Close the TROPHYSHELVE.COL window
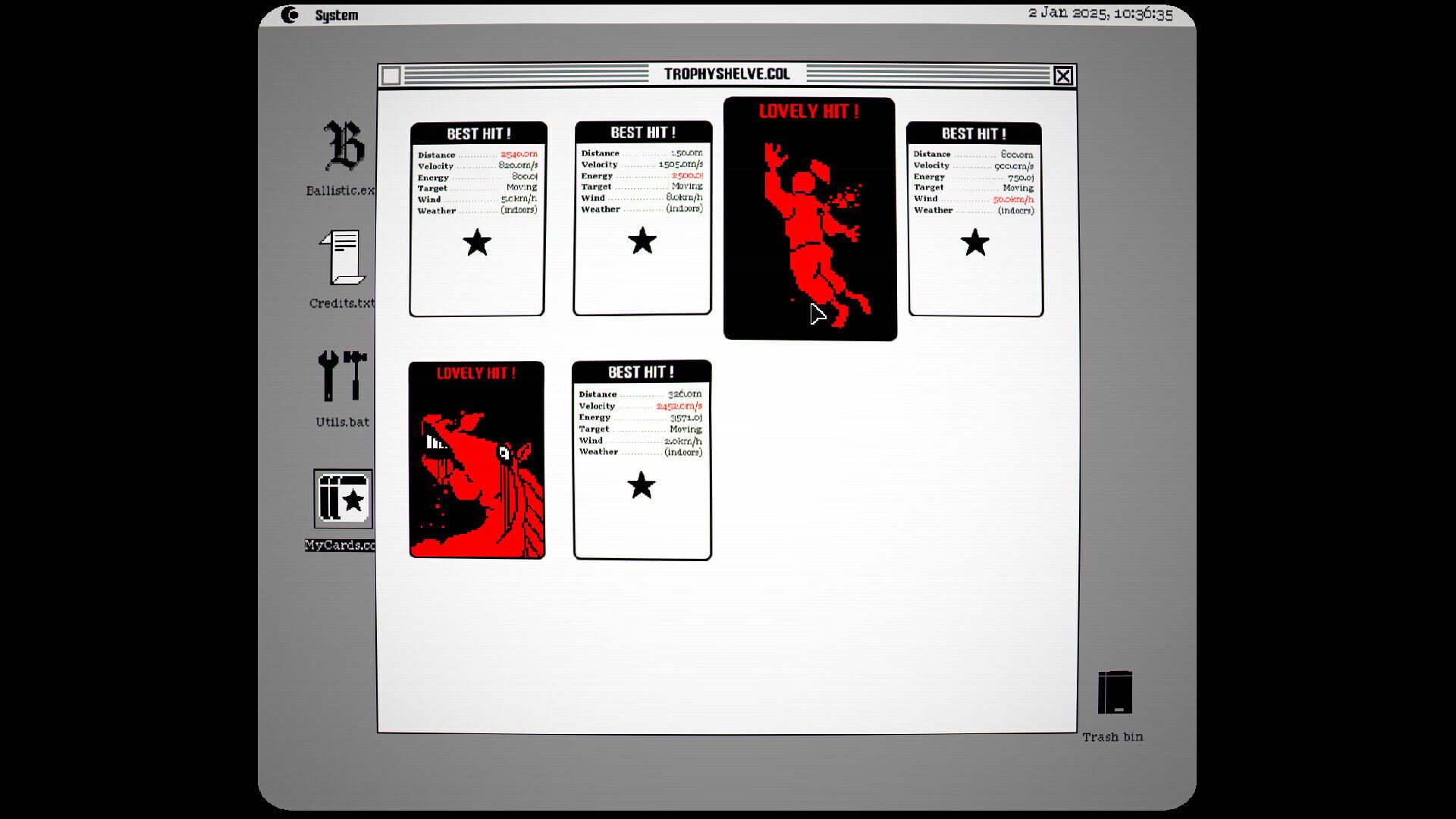The width and height of the screenshot is (1456, 819). pyautogui.click(x=1063, y=75)
